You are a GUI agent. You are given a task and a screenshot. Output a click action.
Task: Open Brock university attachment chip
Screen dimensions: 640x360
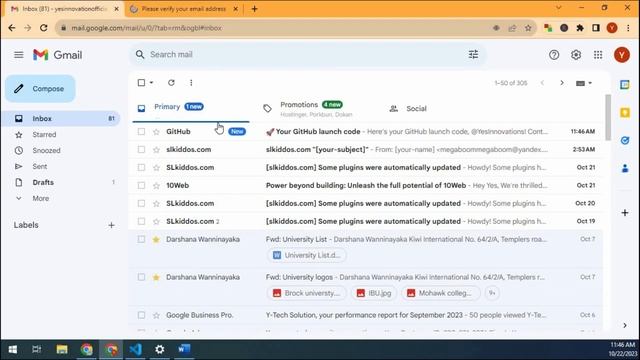307,293
